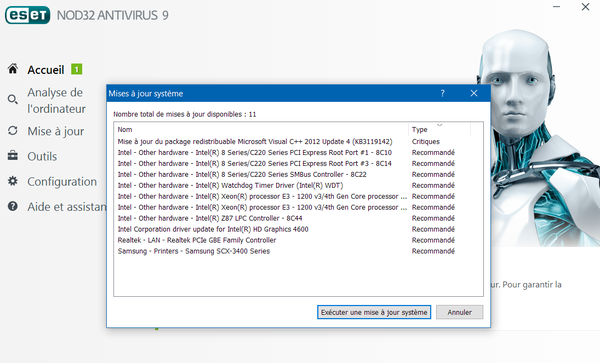
Task: Click the refresh icon beside Mise à jour
Action: (x=13, y=130)
